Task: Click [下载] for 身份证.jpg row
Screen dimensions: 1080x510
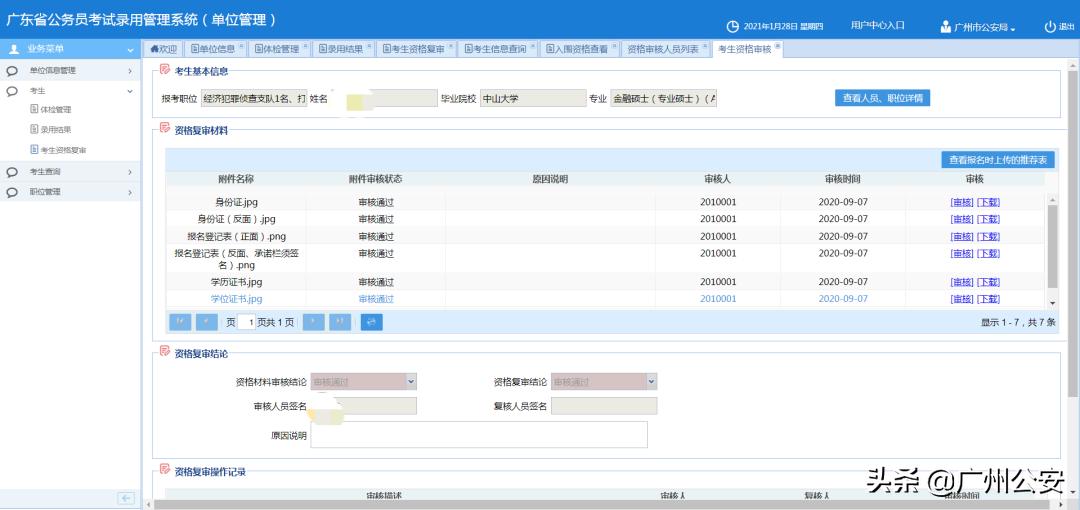Action: pos(988,202)
